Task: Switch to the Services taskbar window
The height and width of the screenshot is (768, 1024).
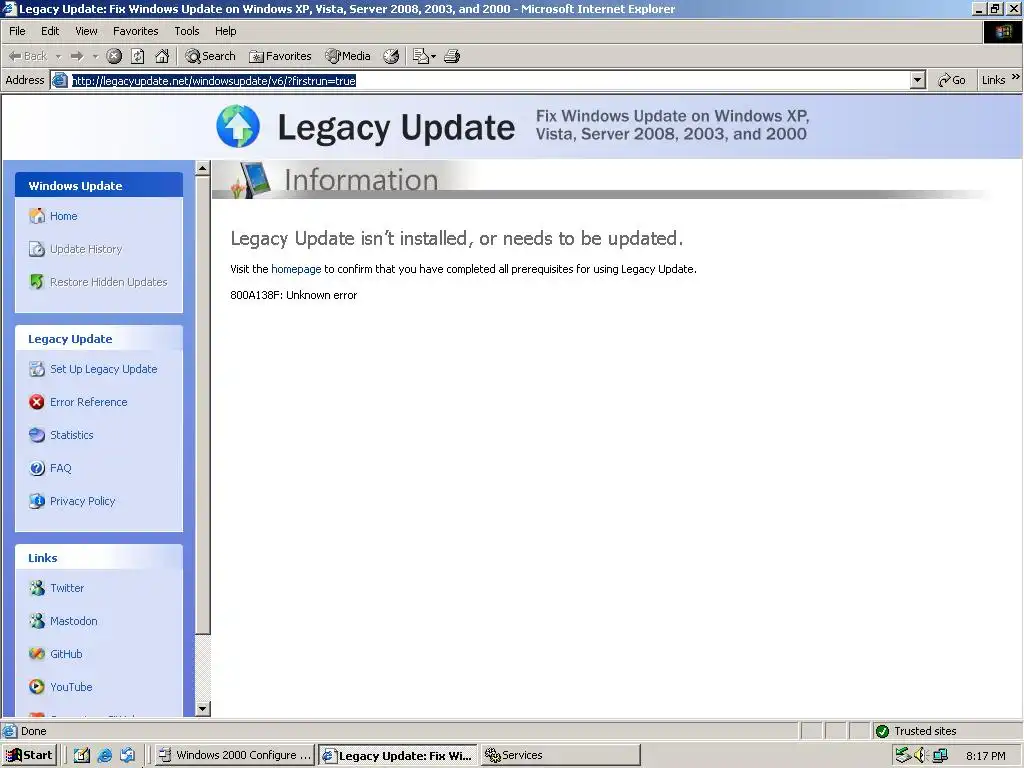Action: pyautogui.click(x=560, y=755)
